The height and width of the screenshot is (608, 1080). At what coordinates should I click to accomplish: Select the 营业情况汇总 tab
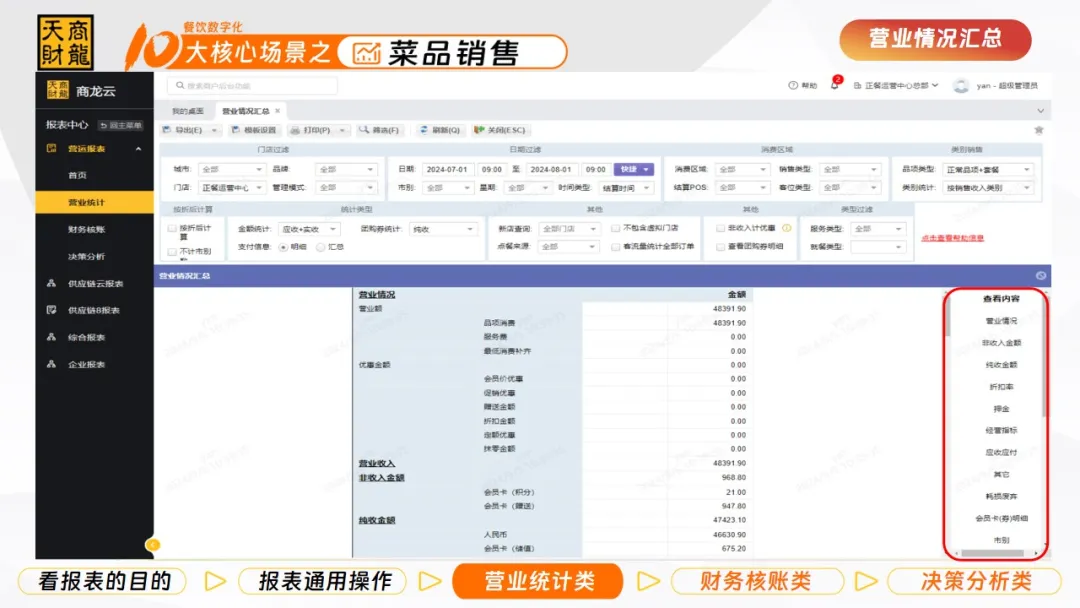click(246, 111)
